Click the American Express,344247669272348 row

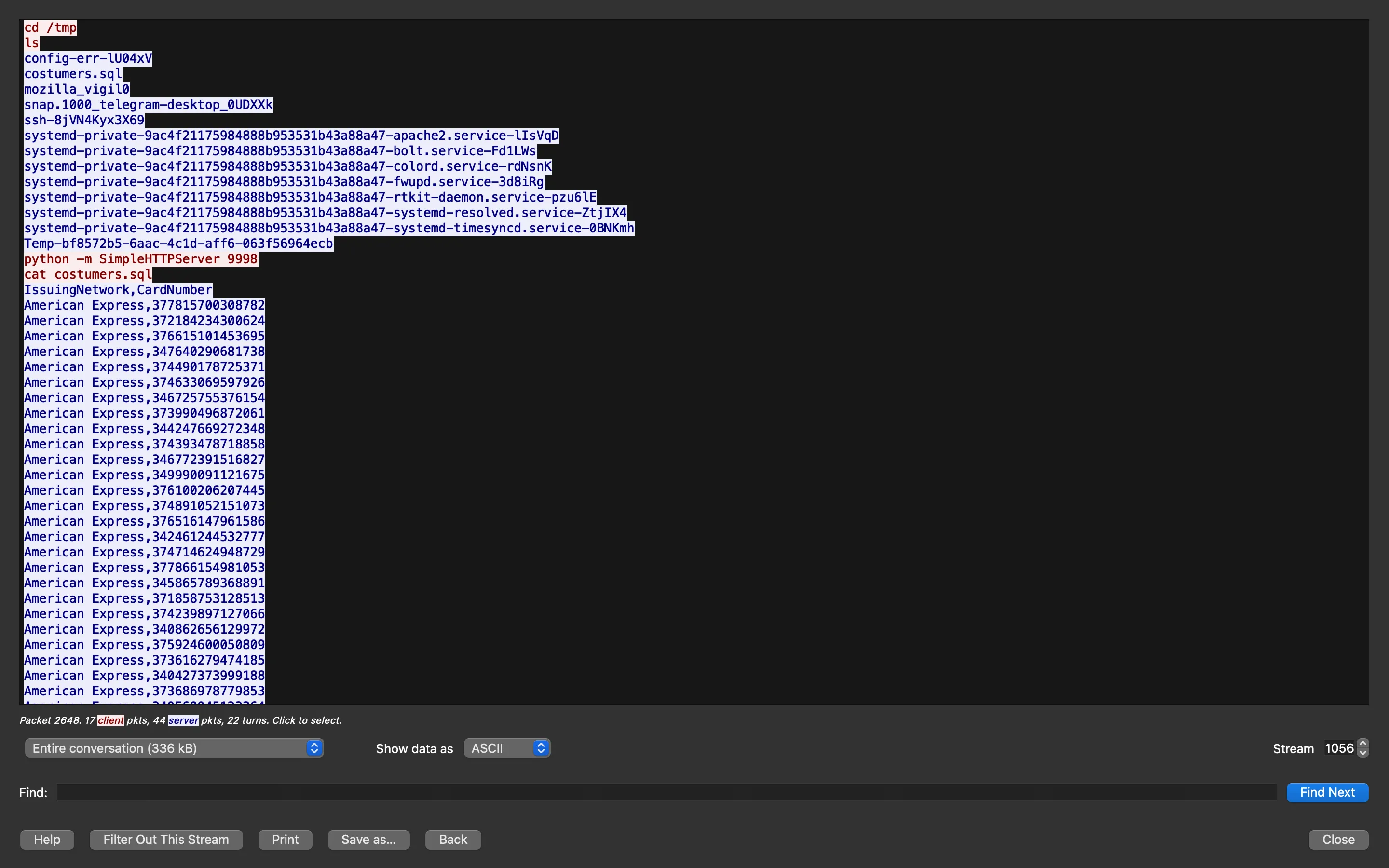pos(145,429)
